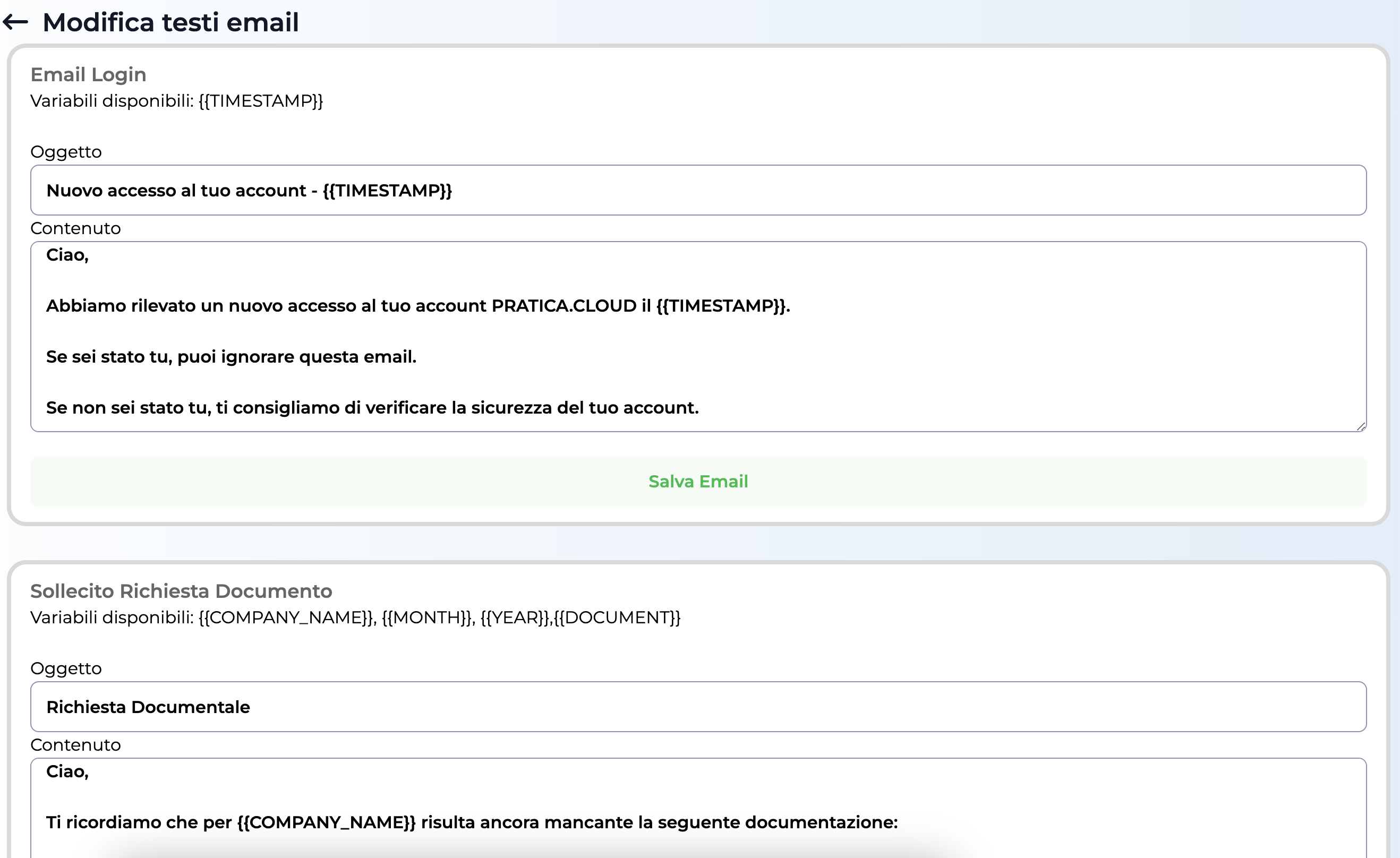1400x858 pixels.
Task: Click the Contenuto label under Email Login
Action: coord(75,228)
